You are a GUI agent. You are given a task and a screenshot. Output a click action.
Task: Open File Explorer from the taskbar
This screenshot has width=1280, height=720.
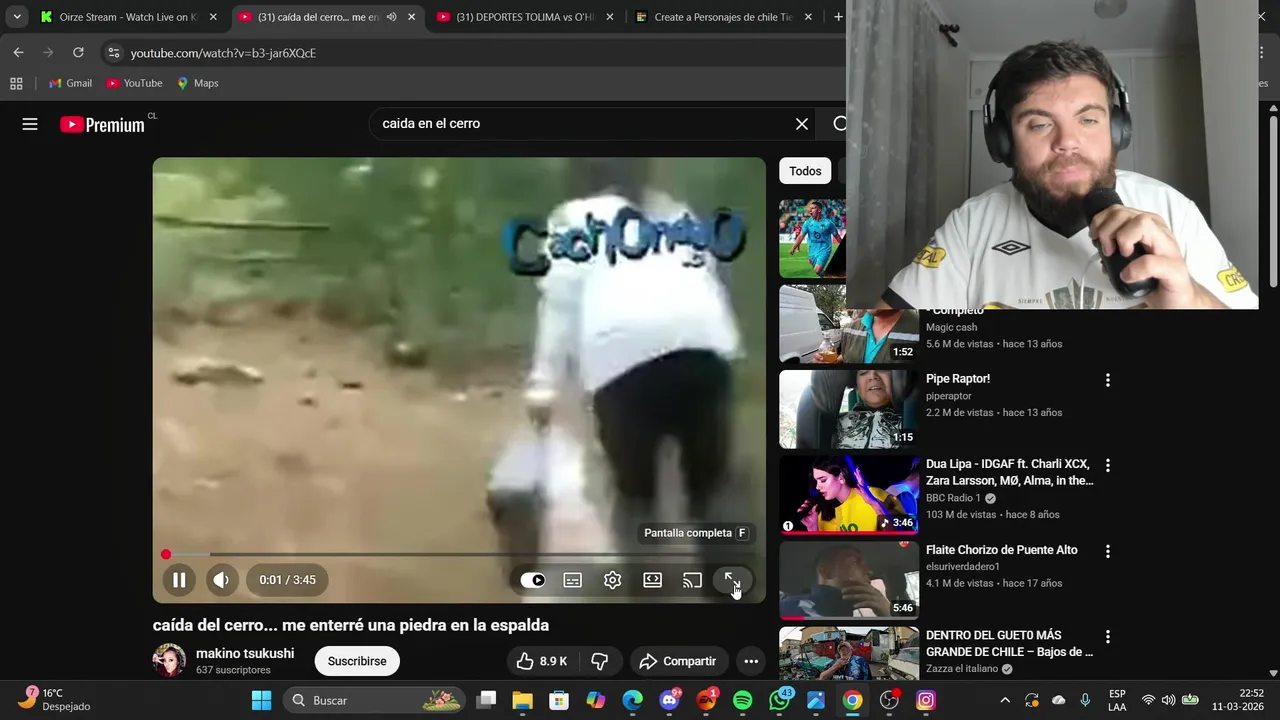coord(522,701)
